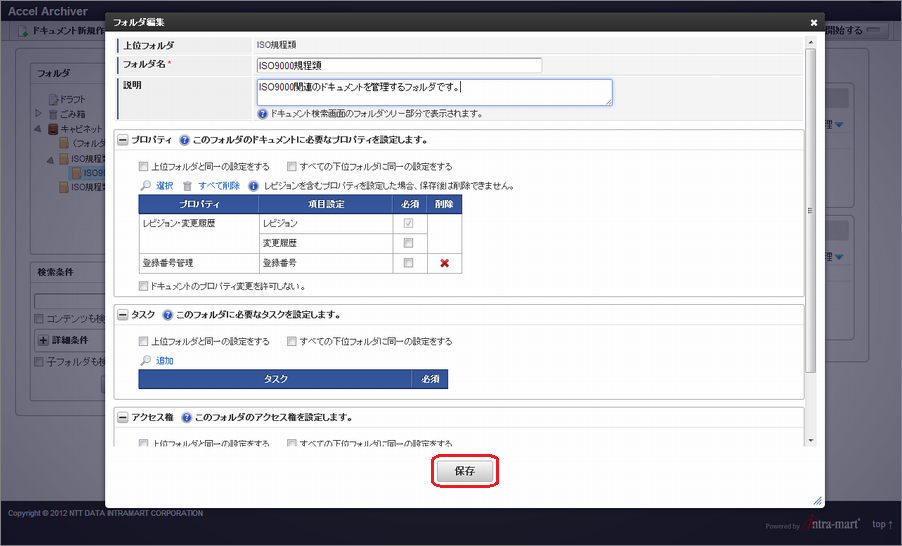This screenshot has width=902, height=546.
Task: Toggle 必須 checkbox for レビジョン row
Action: (x=408, y=223)
